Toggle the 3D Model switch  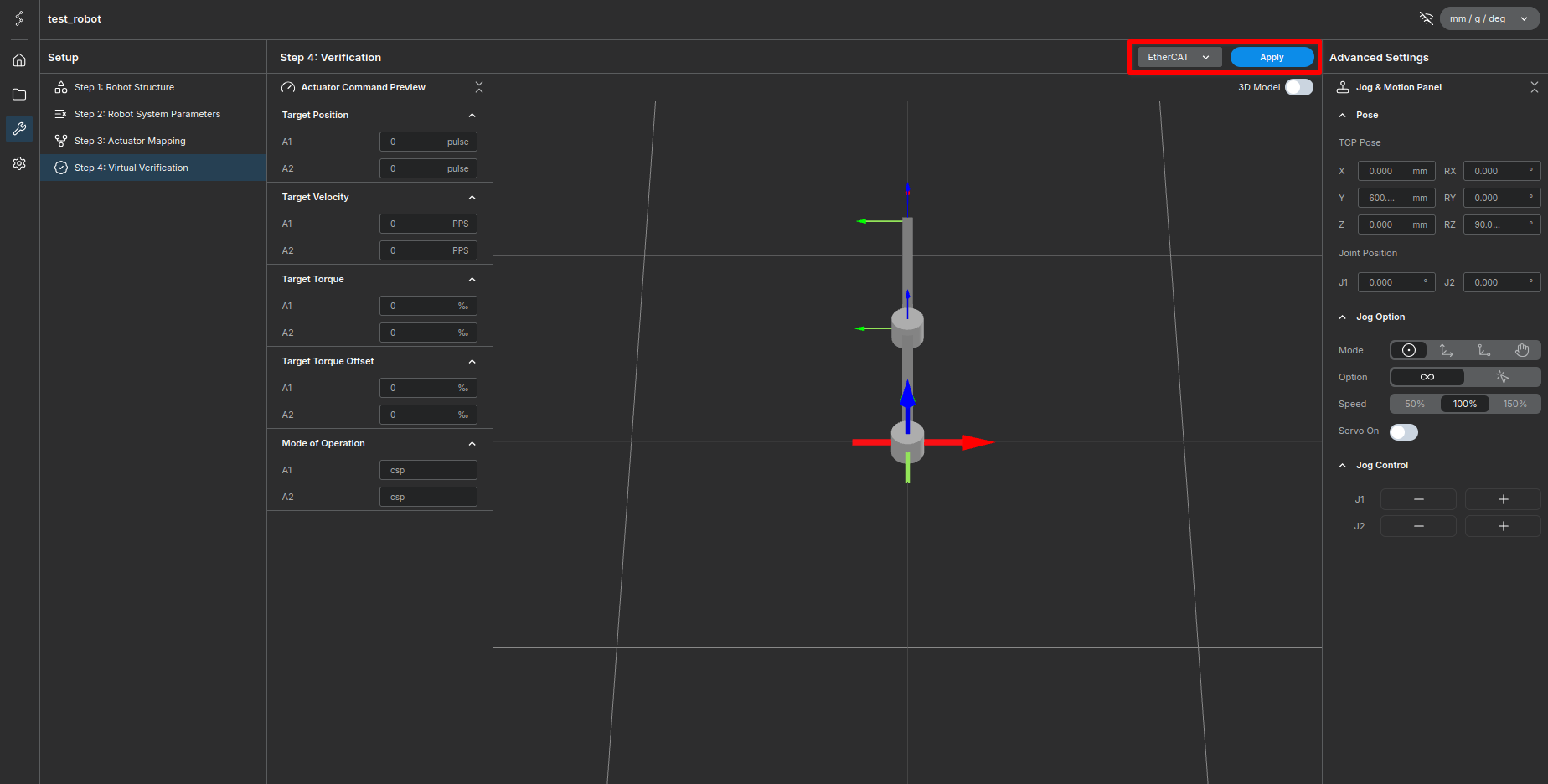(x=1298, y=87)
